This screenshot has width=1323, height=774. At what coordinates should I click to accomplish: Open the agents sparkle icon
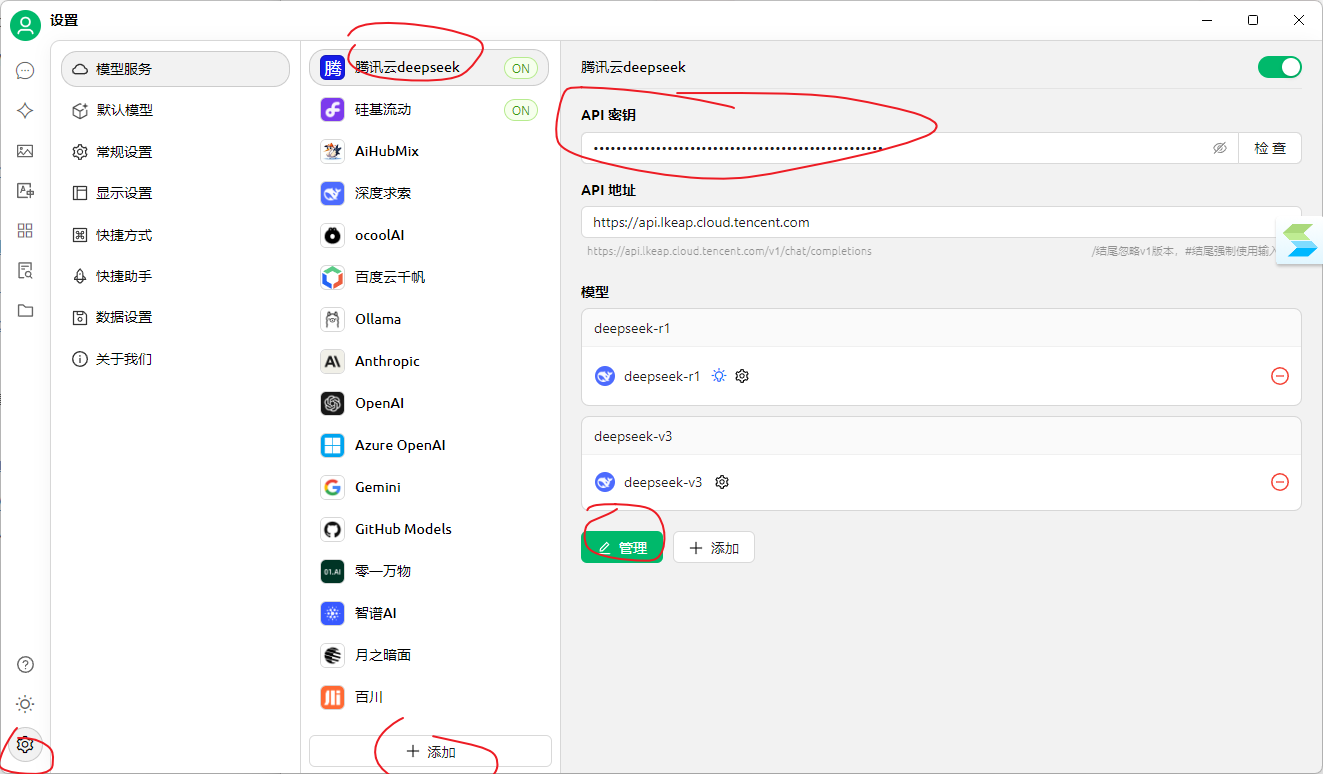pyautogui.click(x=25, y=111)
